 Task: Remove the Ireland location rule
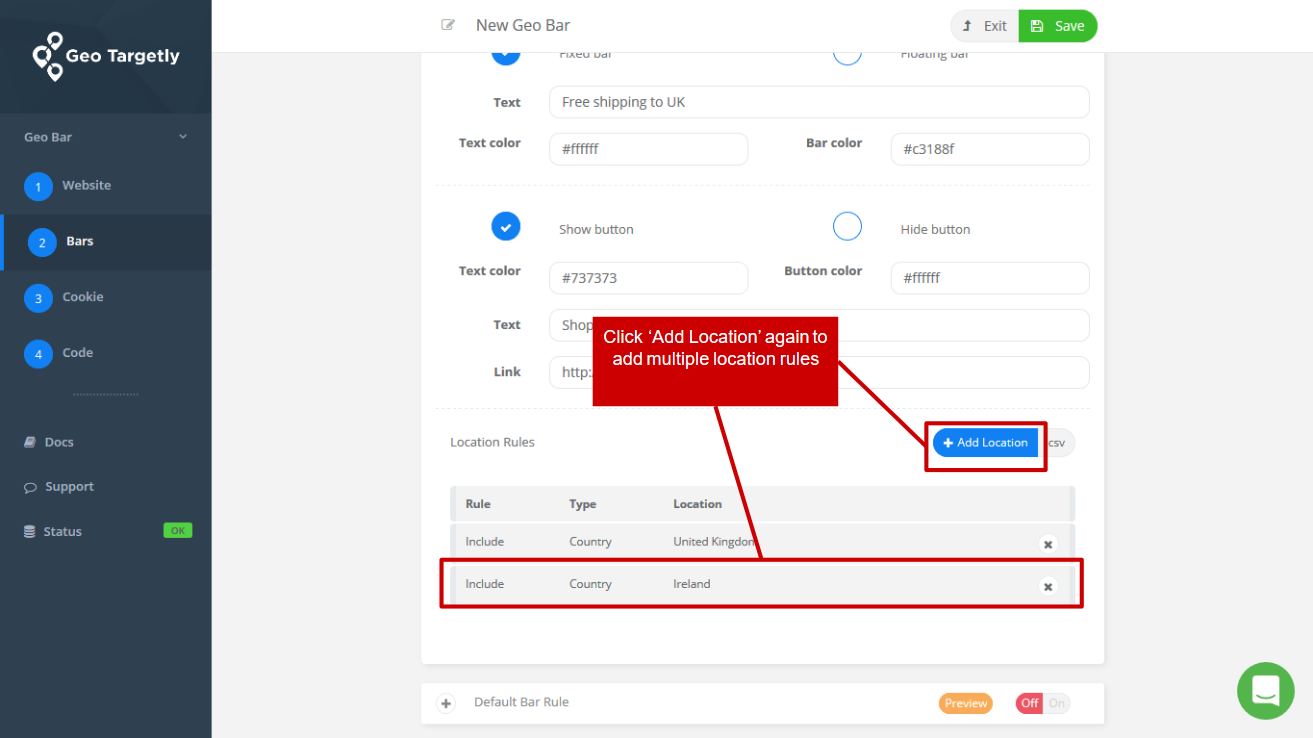coord(1047,586)
